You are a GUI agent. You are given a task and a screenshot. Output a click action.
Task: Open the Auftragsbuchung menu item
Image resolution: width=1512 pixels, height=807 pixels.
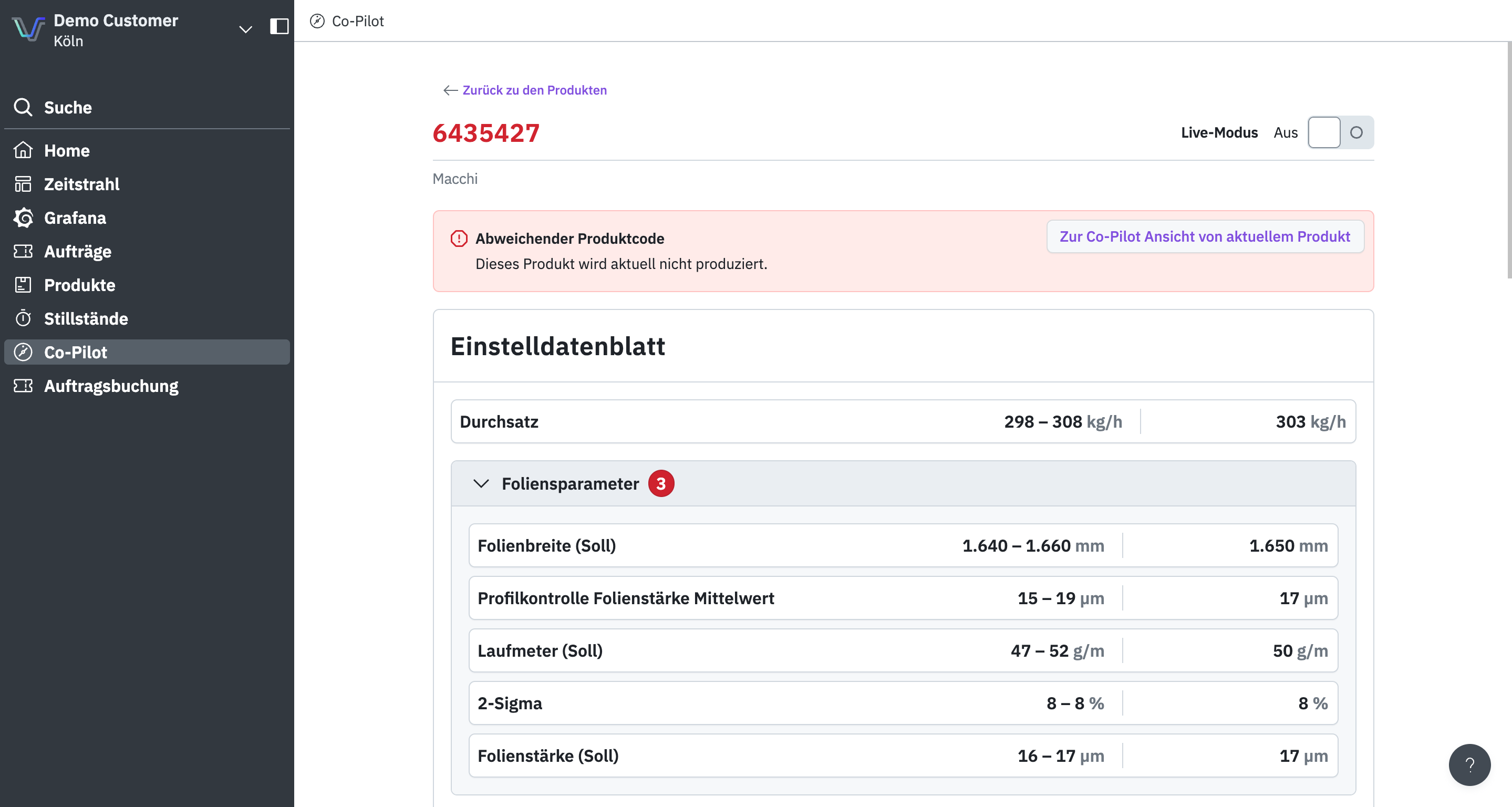pyautogui.click(x=147, y=386)
